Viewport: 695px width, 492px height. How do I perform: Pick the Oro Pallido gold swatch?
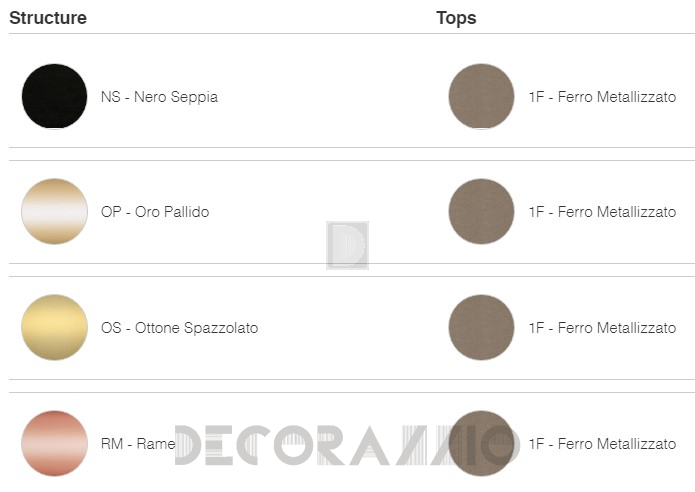pyautogui.click(x=54, y=212)
